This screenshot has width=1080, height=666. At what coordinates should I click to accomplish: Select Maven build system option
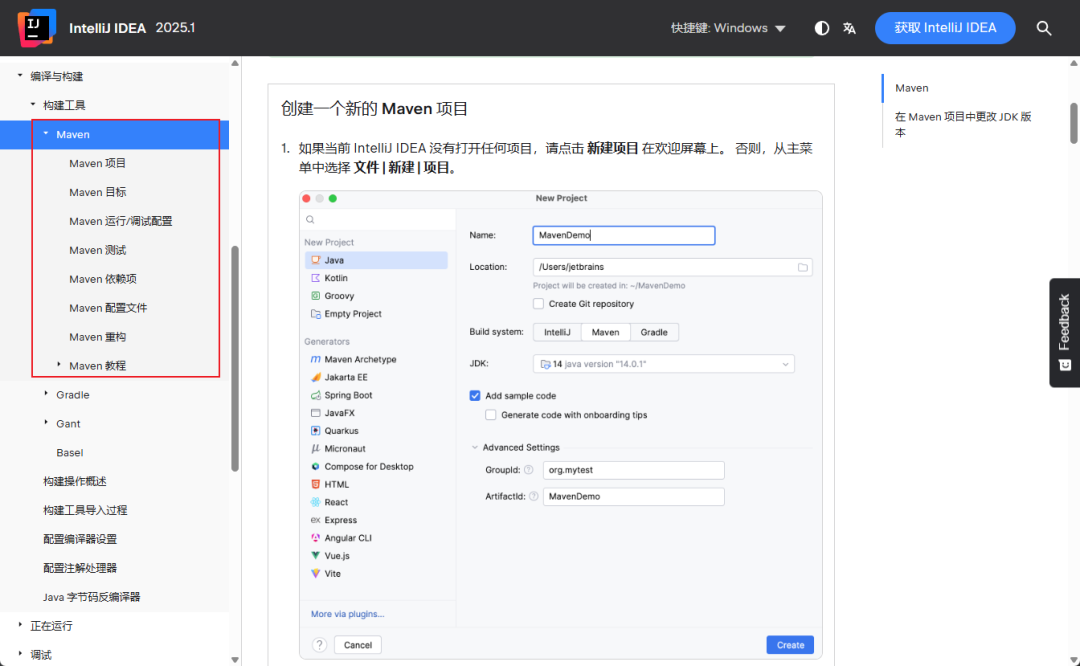coord(605,333)
